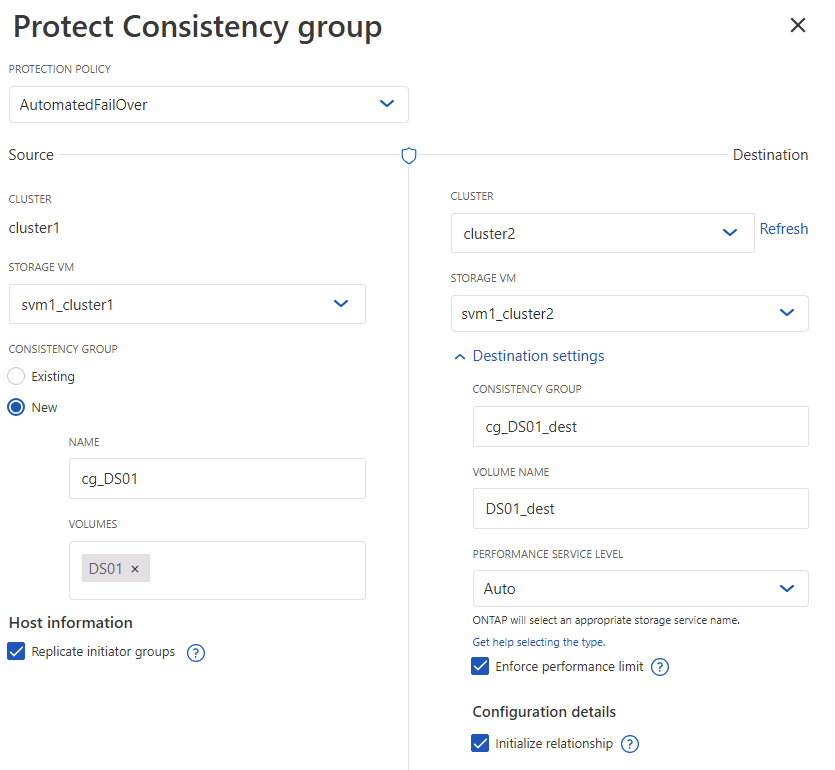Select the New consistency group radio
Image resolution: width=835 pixels, height=770 pixels.
point(16,407)
